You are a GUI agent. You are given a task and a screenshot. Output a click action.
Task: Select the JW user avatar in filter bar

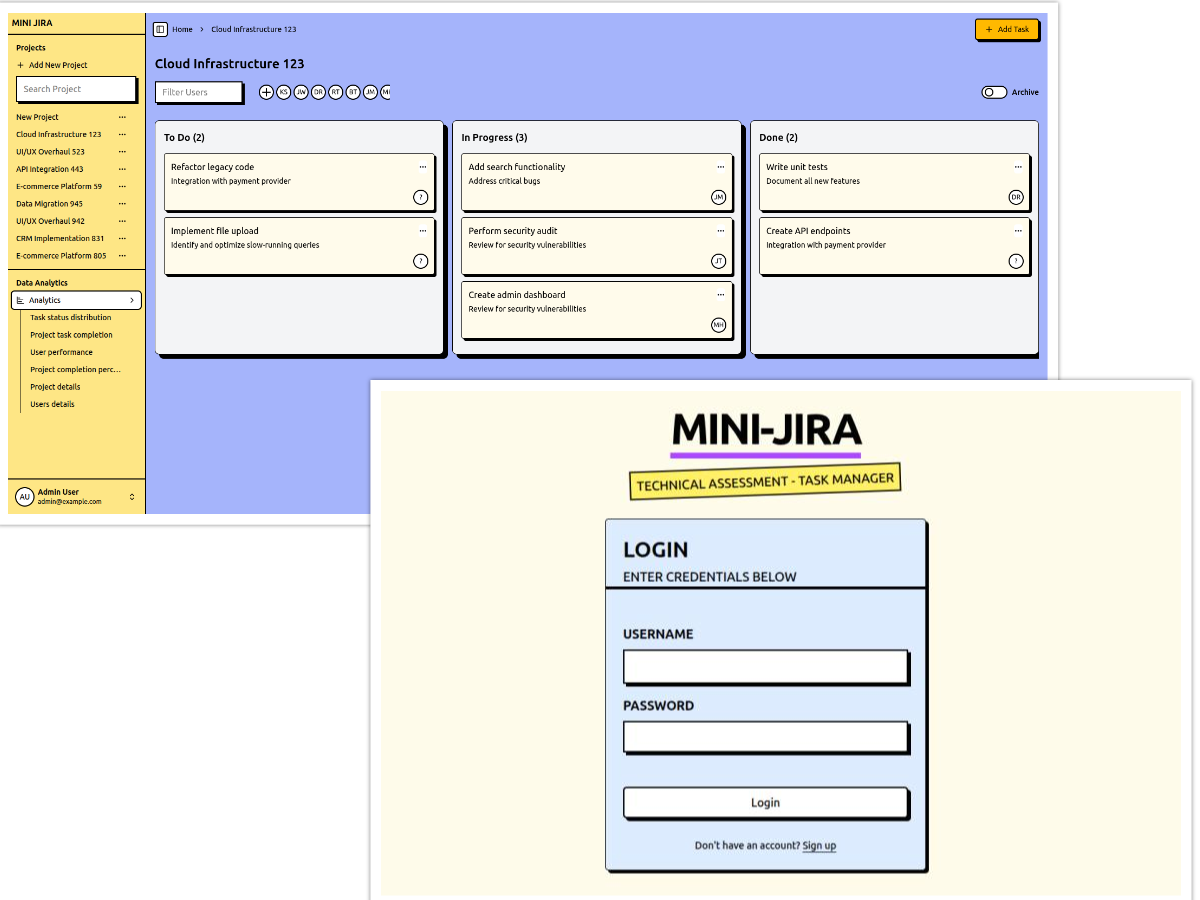(x=299, y=91)
